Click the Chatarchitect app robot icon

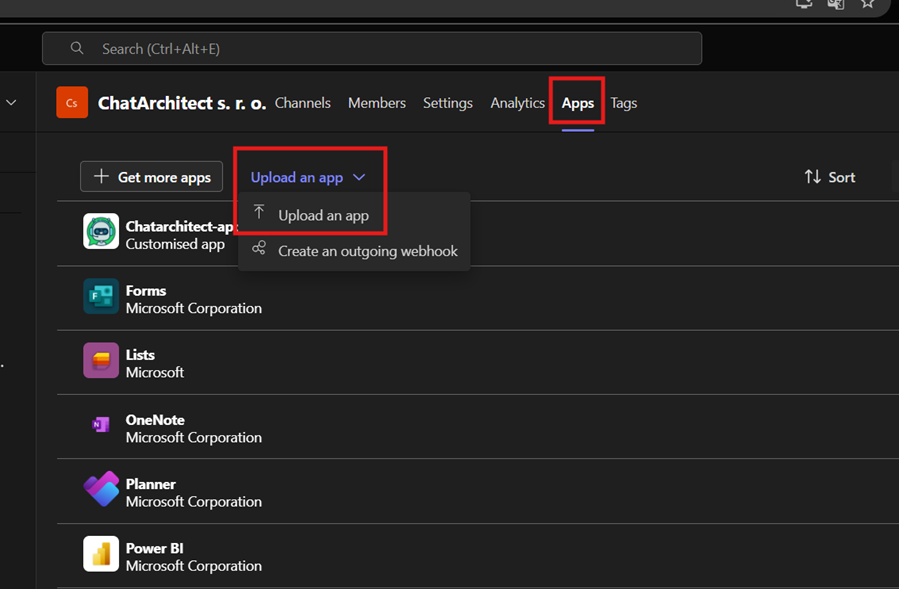click(x=101, y=232)
